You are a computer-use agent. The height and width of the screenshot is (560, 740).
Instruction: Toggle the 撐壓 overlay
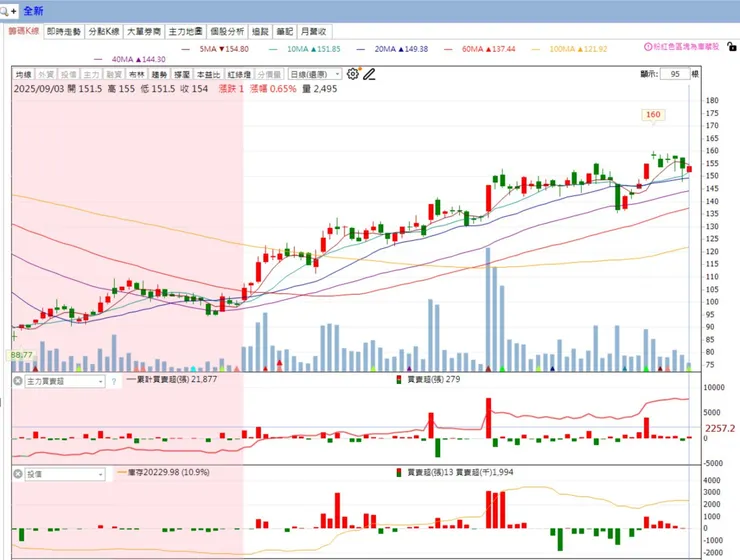pyautogui.click(x=182, y=75)
